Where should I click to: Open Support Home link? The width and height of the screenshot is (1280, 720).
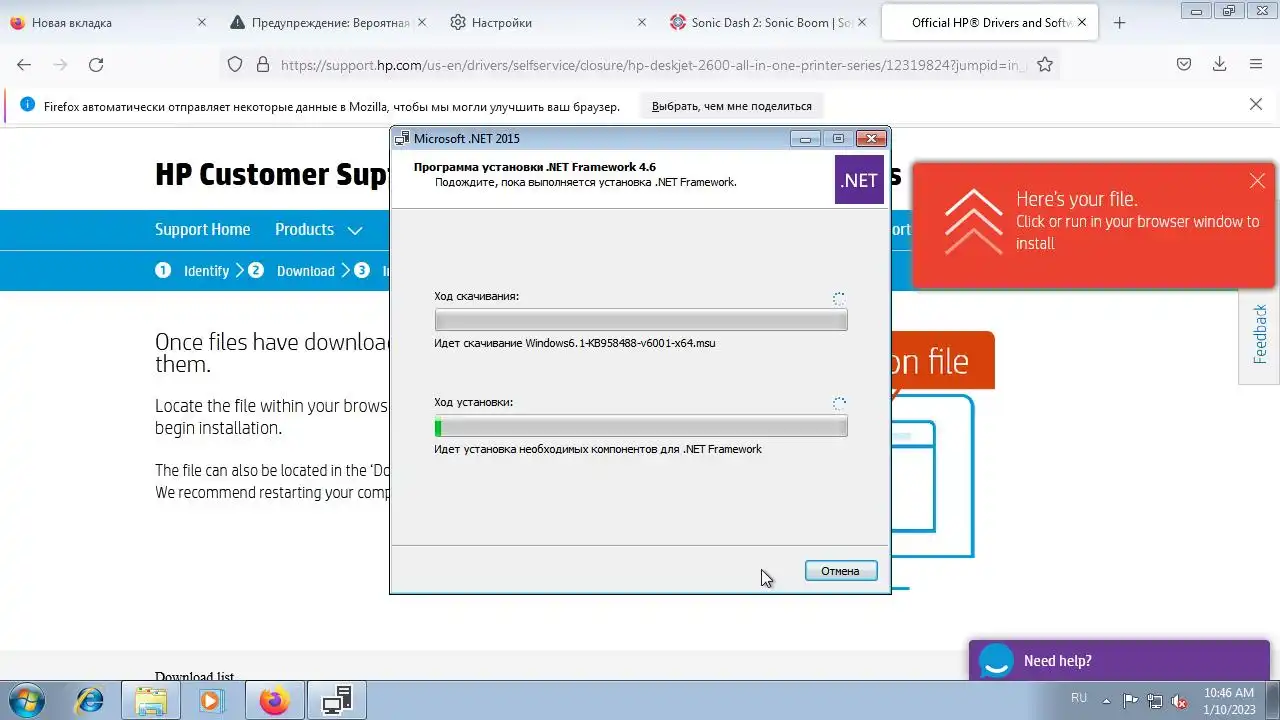click(202, 229)
